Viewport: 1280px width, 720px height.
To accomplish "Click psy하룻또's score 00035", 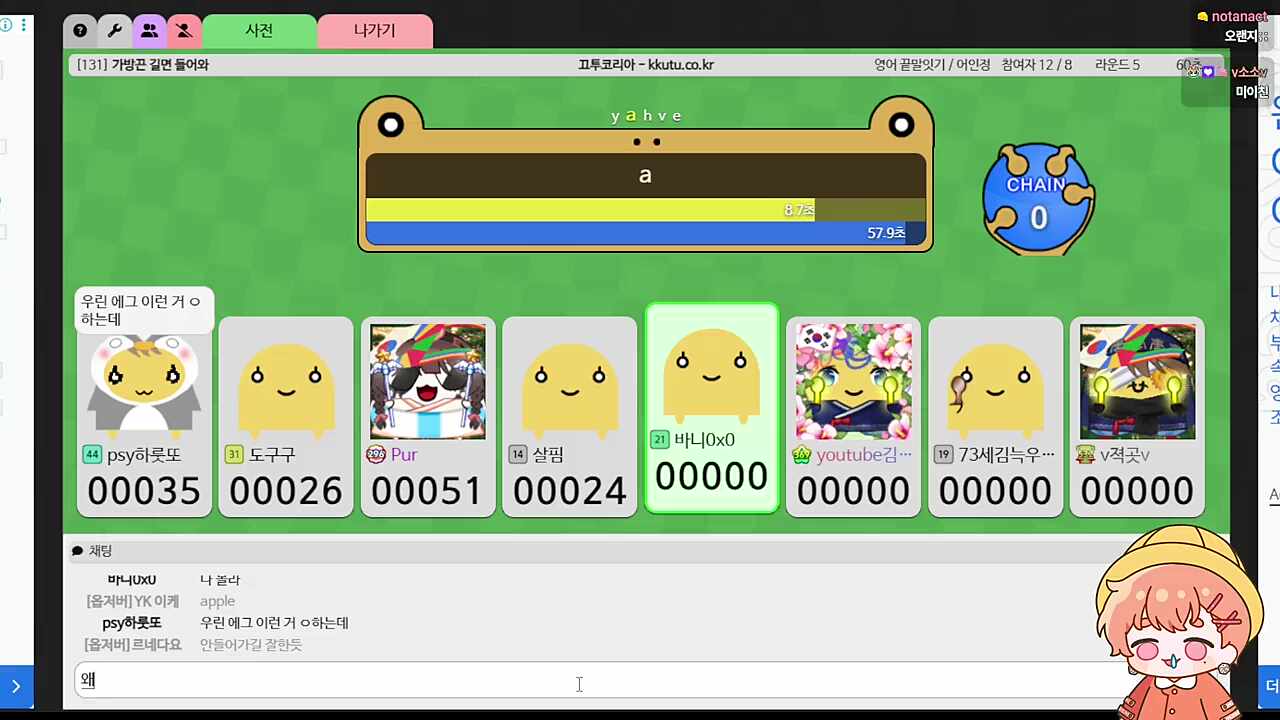I will point(144,491).
